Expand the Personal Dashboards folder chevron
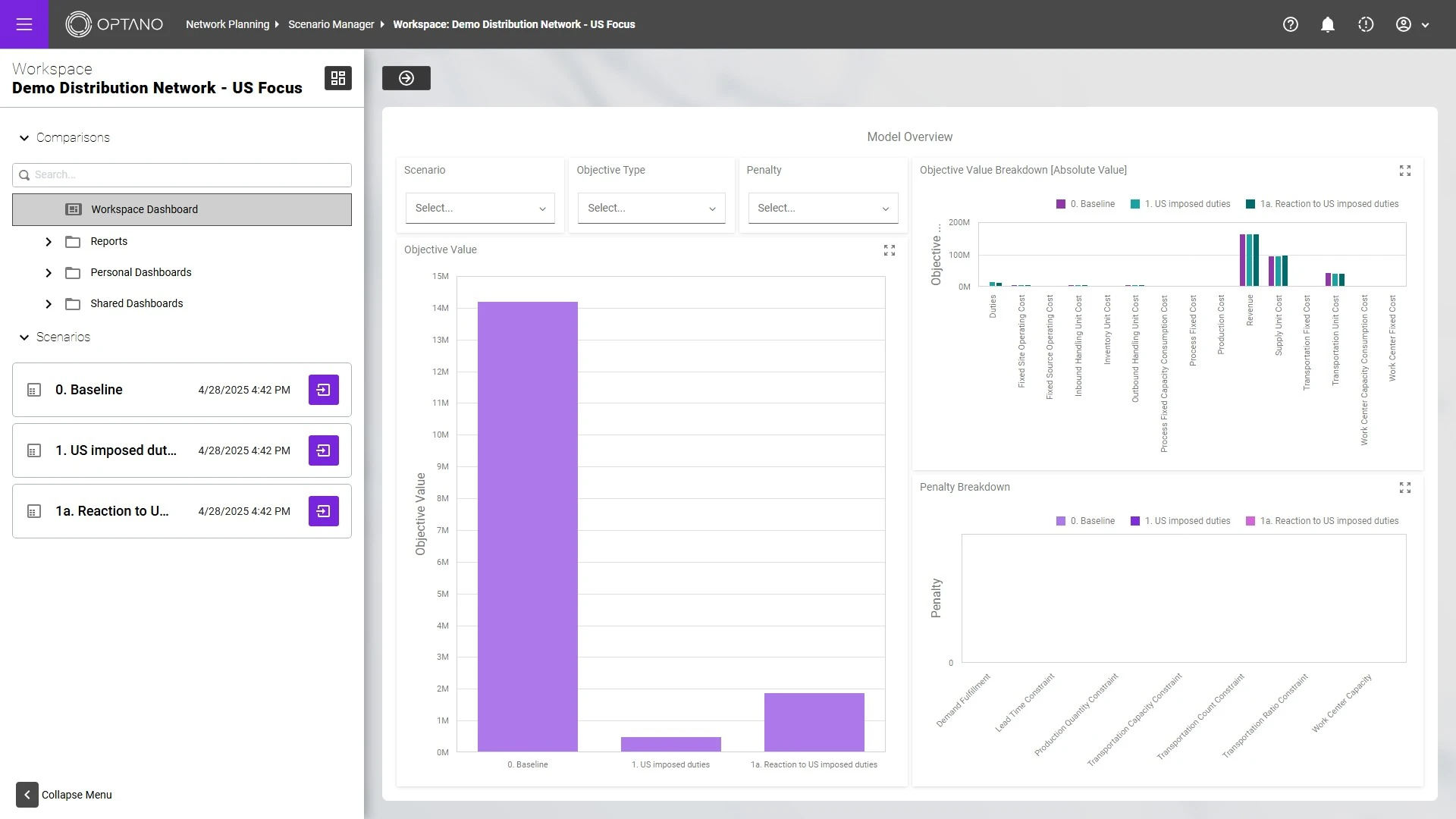 pyautogui.click(x=49, y=273)
